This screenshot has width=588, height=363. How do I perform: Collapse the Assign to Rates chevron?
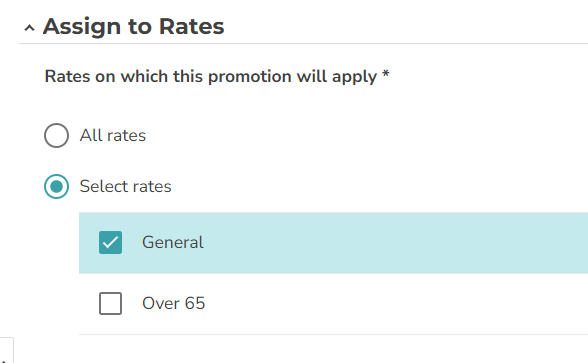point(29,27)
